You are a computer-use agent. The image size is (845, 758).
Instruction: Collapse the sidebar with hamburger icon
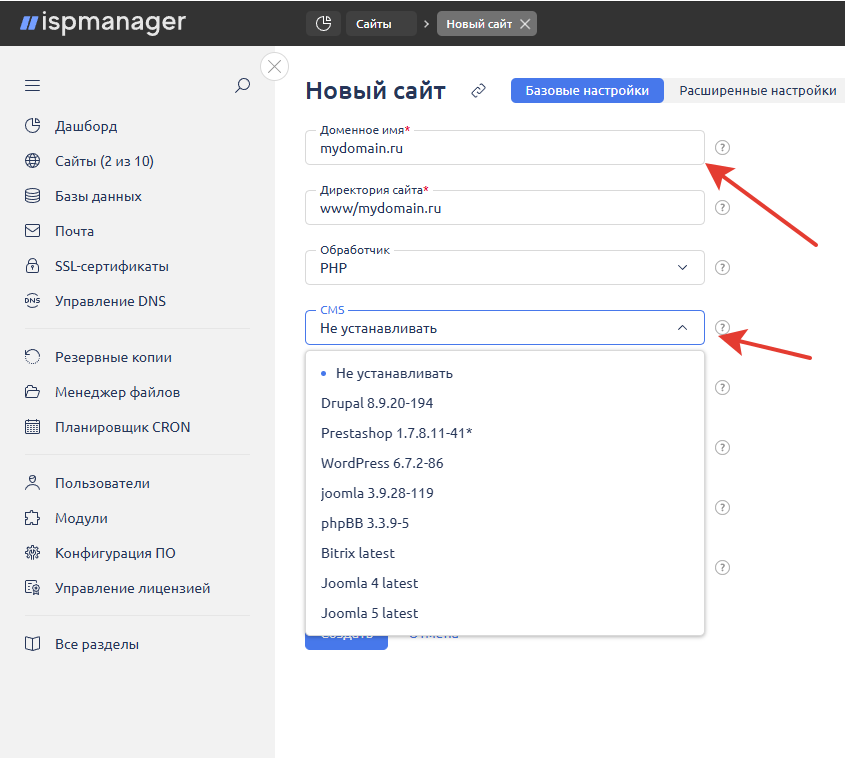pyautogui.click(x=32, y=85)
